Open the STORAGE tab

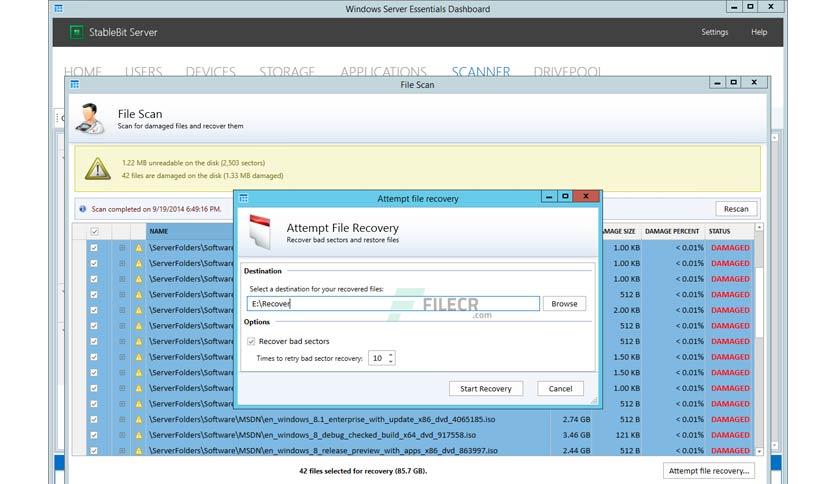(287, 71)
